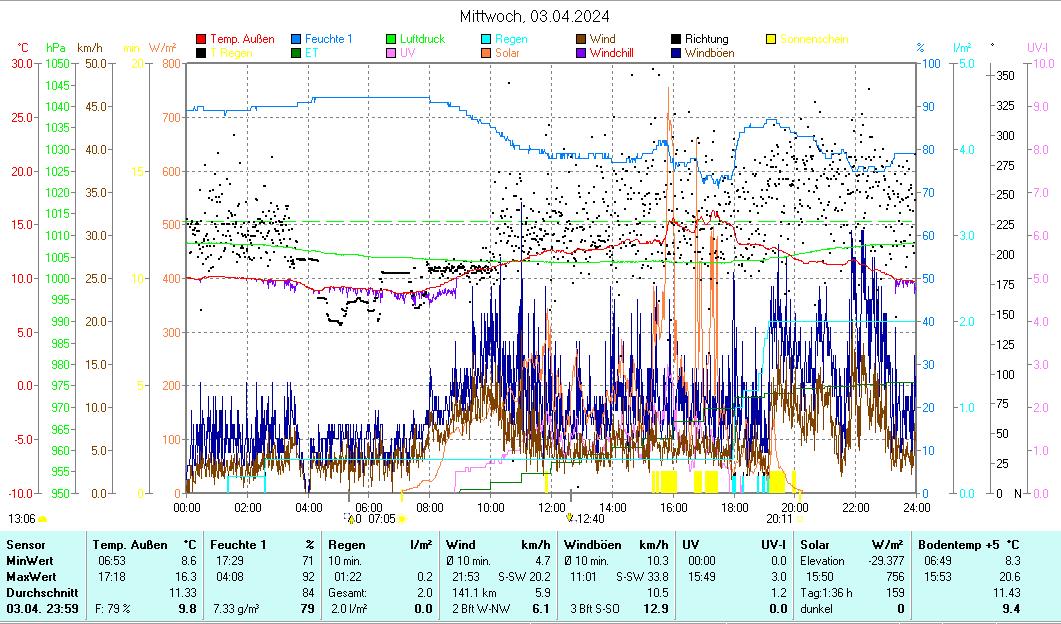1061x624 pixels.
Task: Click the red Temp. Außen legend square
Action: [201, 40]
